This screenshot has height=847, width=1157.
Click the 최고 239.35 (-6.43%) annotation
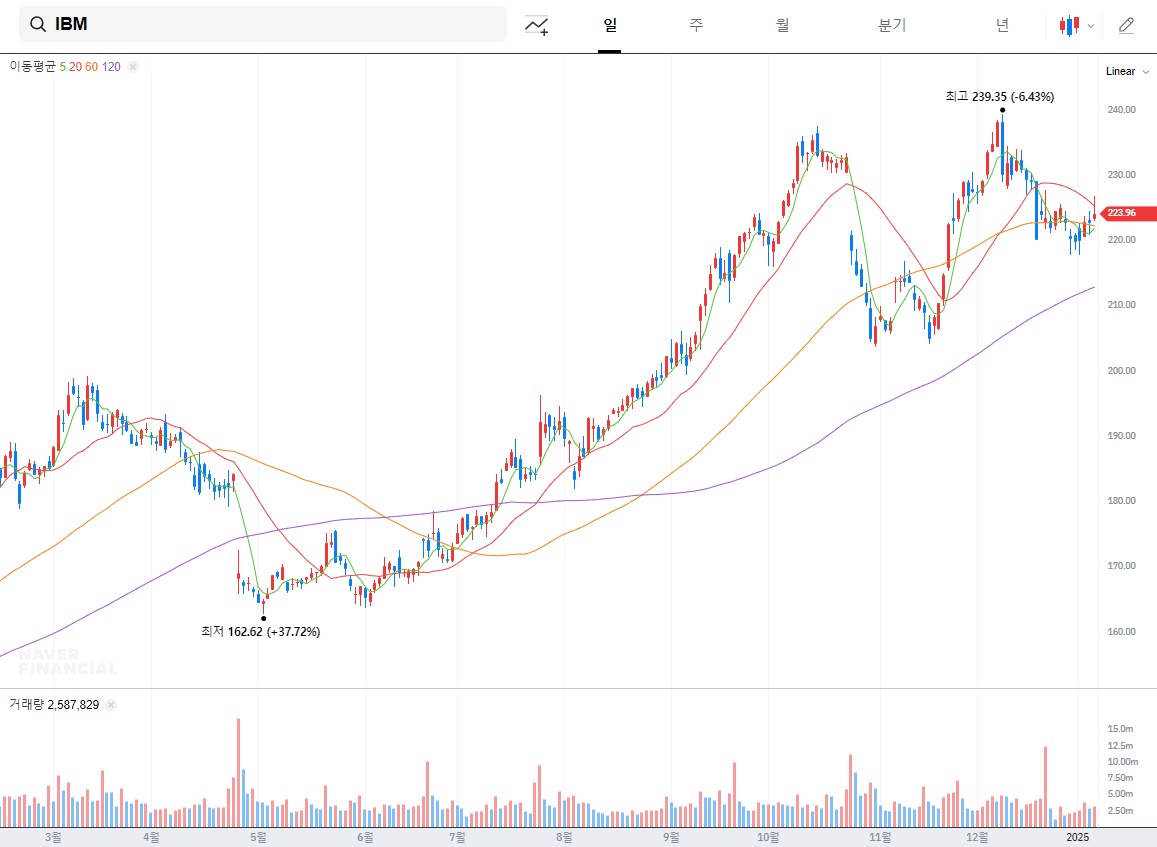1000,97
